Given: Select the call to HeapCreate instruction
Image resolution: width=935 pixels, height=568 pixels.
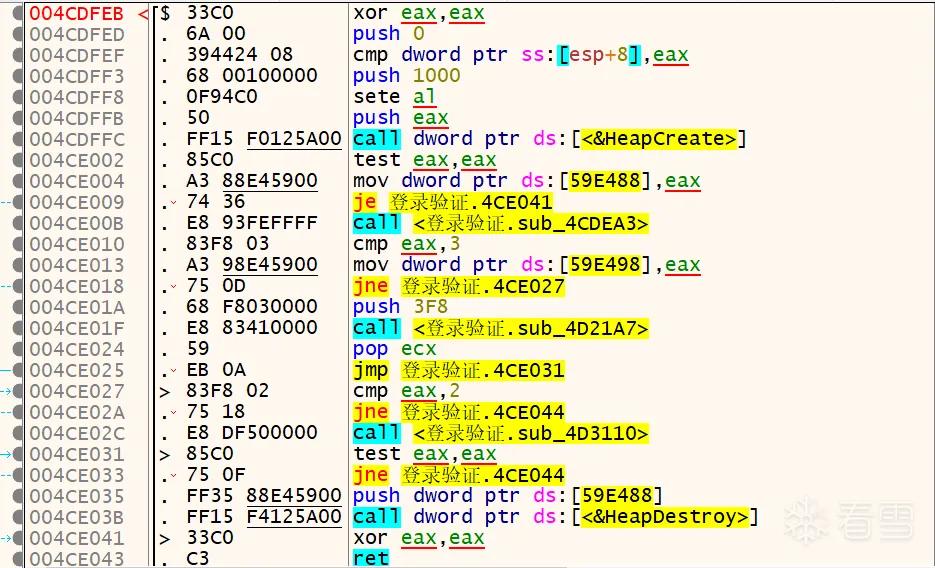Looking at the screenshot, I should click(549, 139).
